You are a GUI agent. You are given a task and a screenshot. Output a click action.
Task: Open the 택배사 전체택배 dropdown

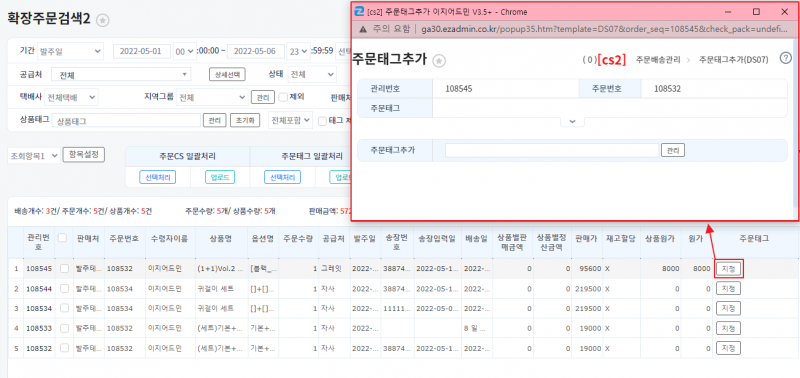tap(71, 97)
